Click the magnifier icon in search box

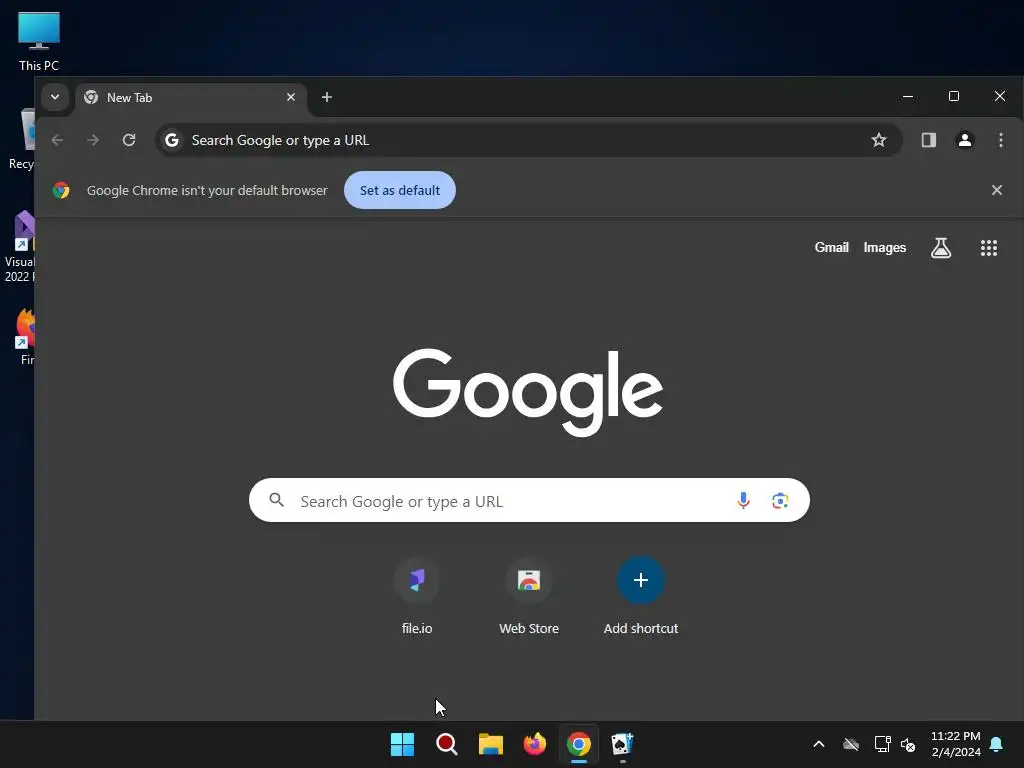point(276,500)
